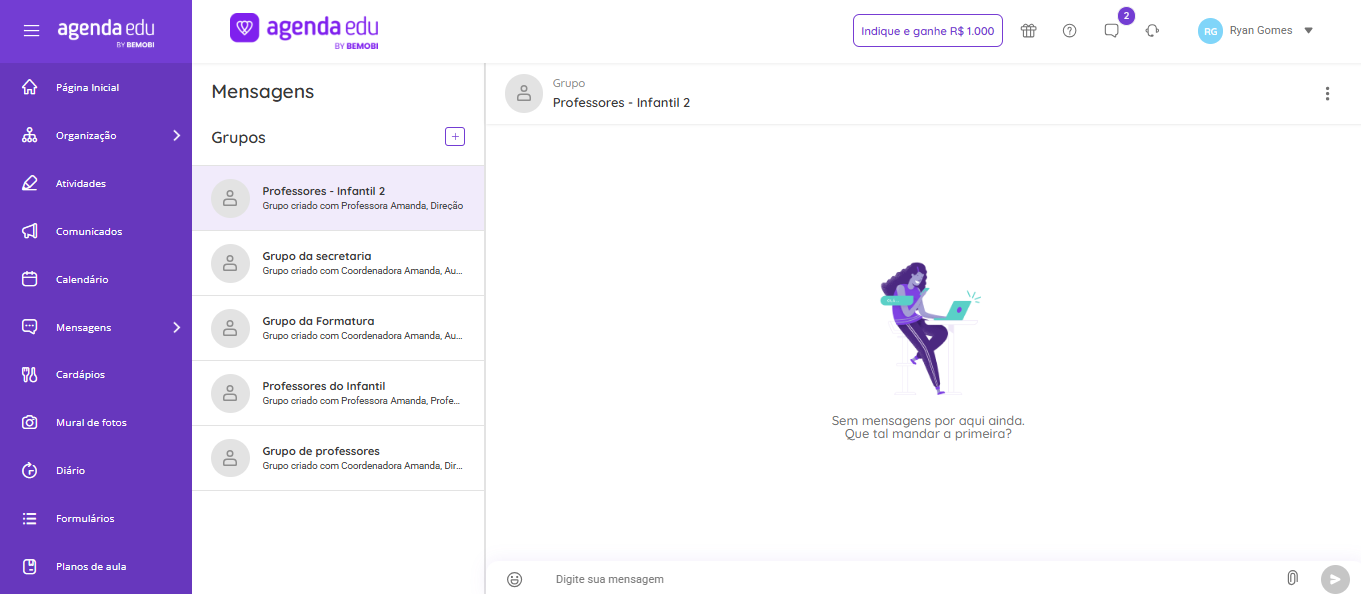Open Atividades menu item
The image size is (1361, 594).
[x=96, y=183]
